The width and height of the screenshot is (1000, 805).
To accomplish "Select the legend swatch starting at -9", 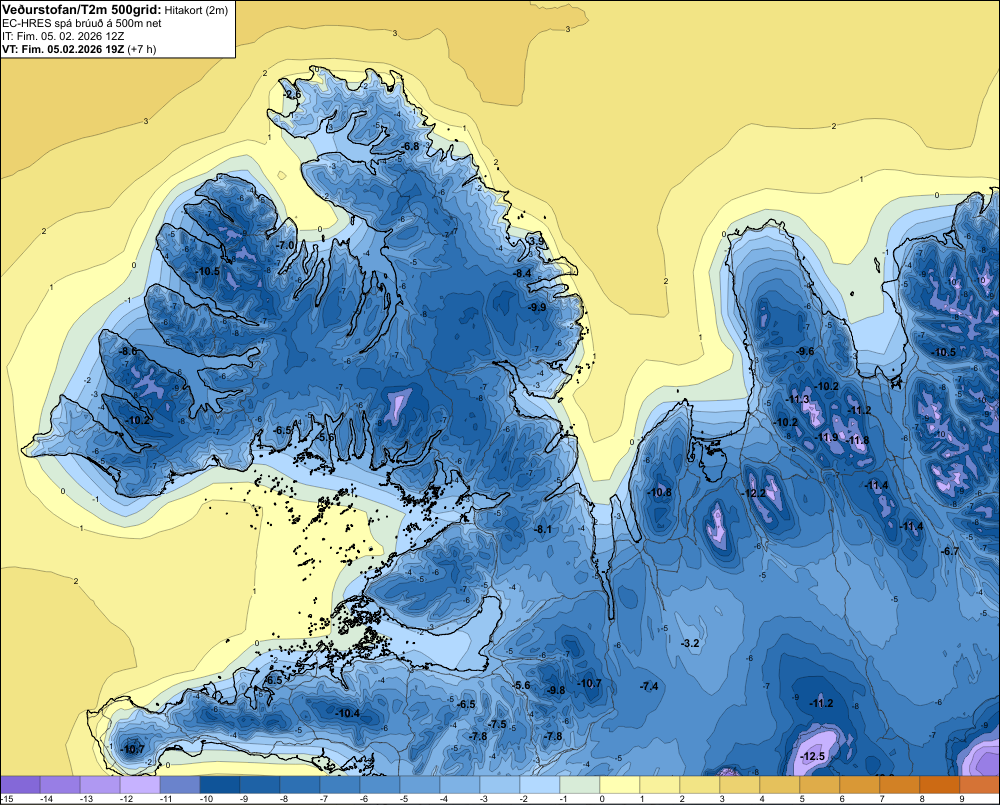I will pyautogui.click(x=260, y=785).
